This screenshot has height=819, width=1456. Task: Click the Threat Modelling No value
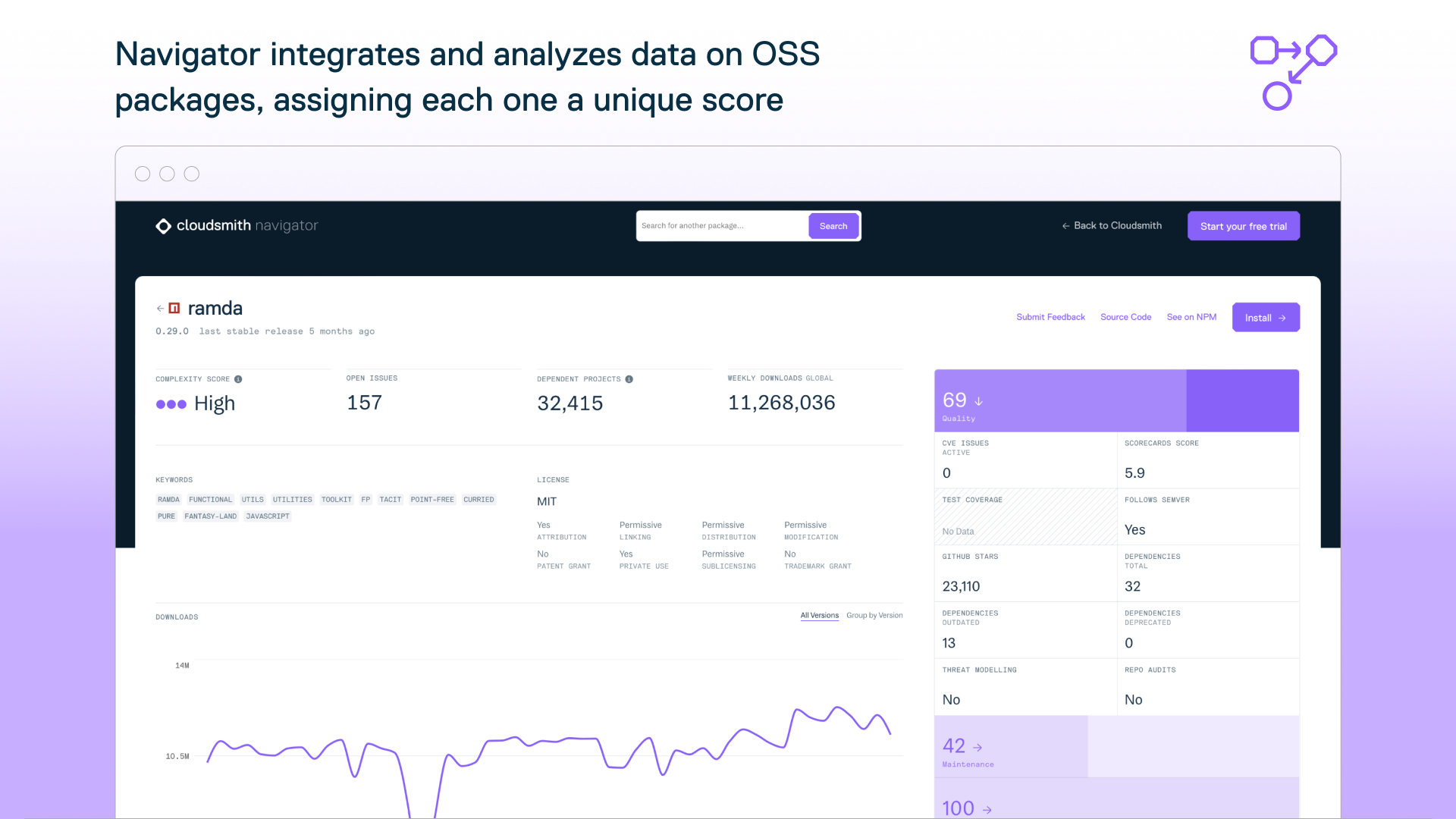(x=951, y=700)
